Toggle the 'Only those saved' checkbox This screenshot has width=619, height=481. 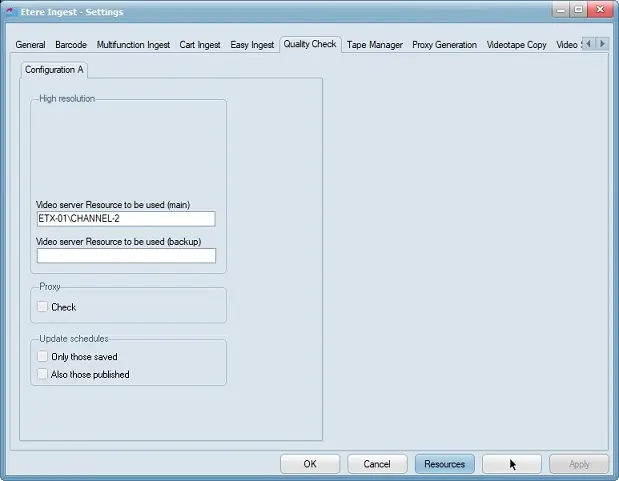point(42,356)
